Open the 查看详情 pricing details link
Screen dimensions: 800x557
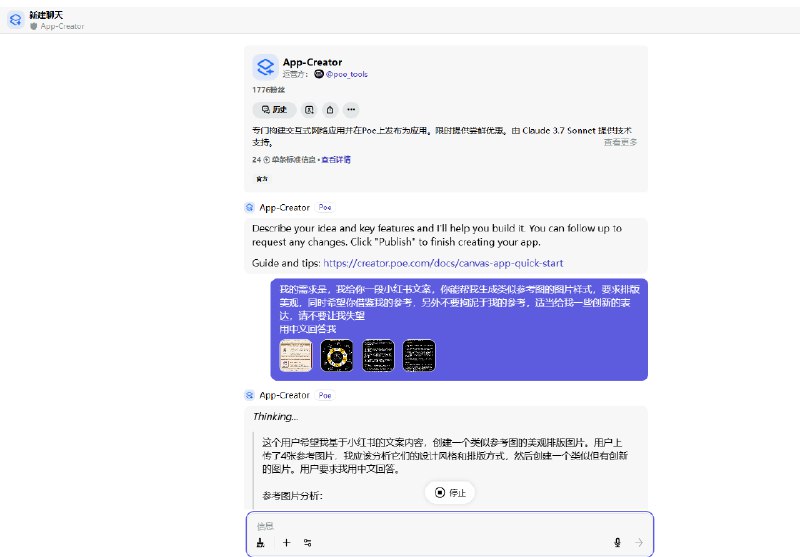tap(336, 160)
